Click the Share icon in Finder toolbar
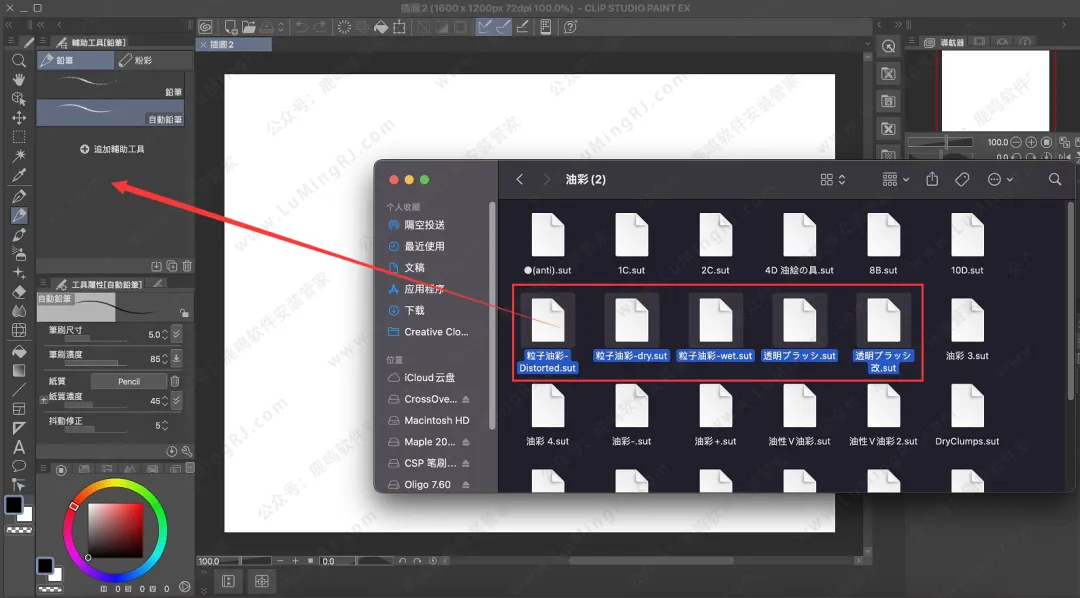This screenshot has width=1080, height=598. [x=932, y=179]
